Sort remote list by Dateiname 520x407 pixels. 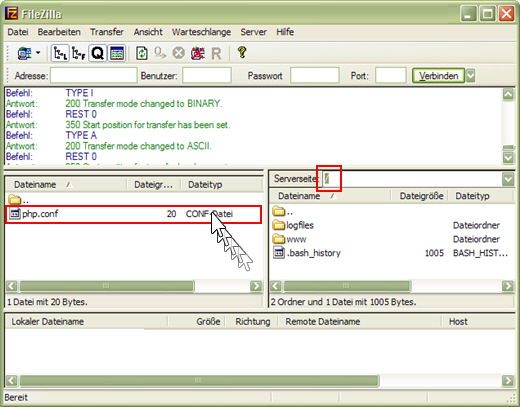point(329,196)
